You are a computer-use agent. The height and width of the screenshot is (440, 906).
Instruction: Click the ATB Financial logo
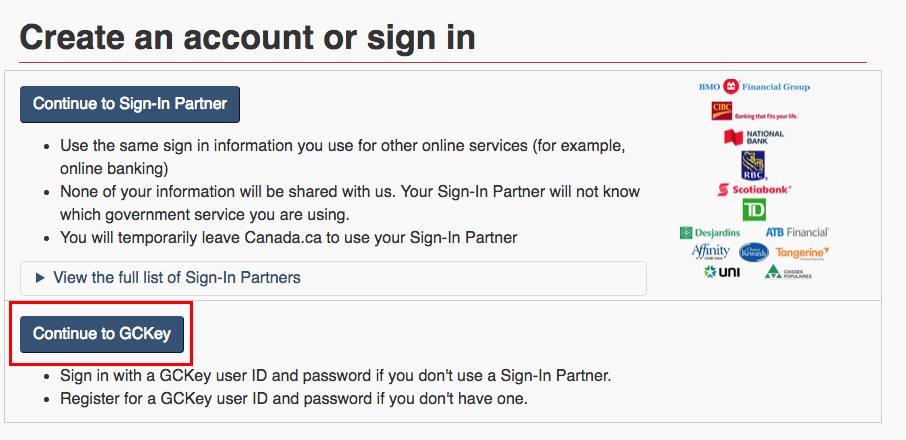797,232
